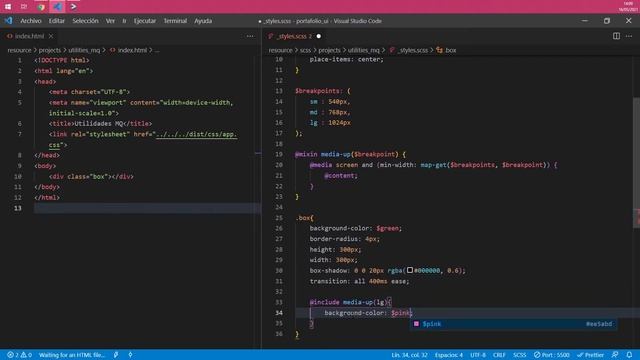This screenshot has width=640, height=360.
Task: Split the right editor
Action: coord(616,36)
